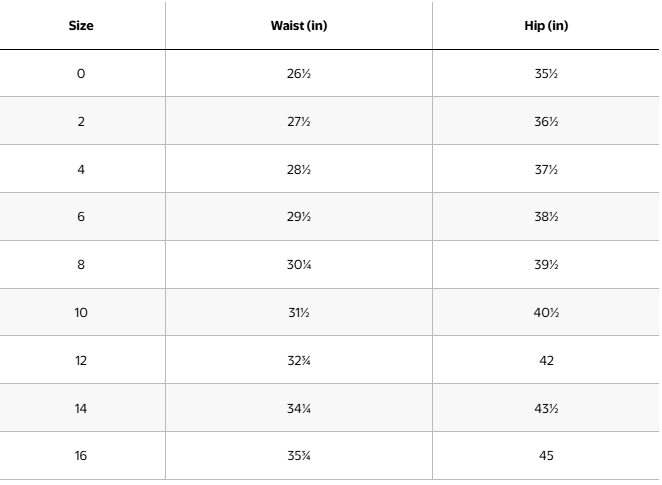Click the hip value 45
This screenshot has width=662, height=485.
(x=546, y=456)
